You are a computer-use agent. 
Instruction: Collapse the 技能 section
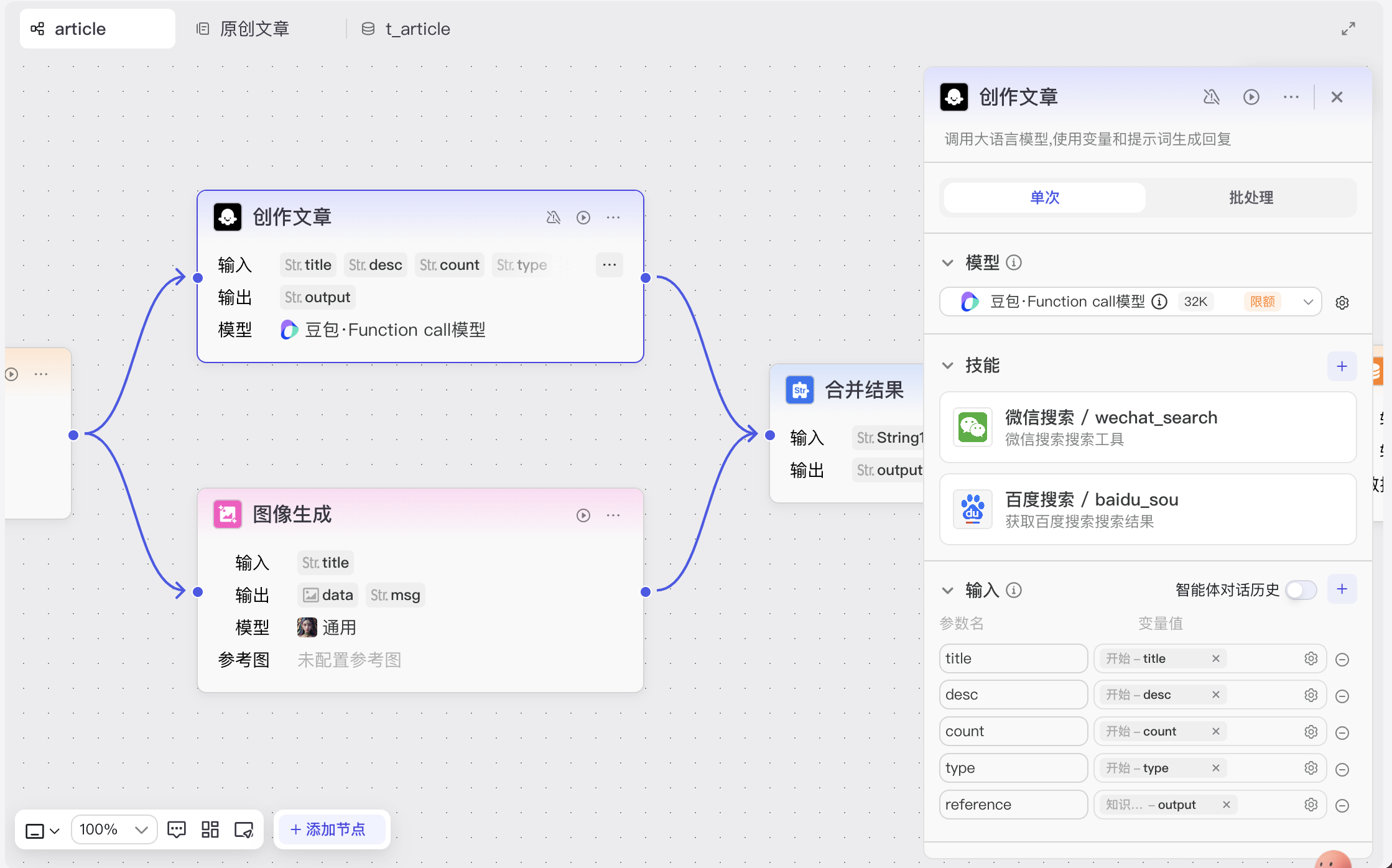tap(947, 366)
